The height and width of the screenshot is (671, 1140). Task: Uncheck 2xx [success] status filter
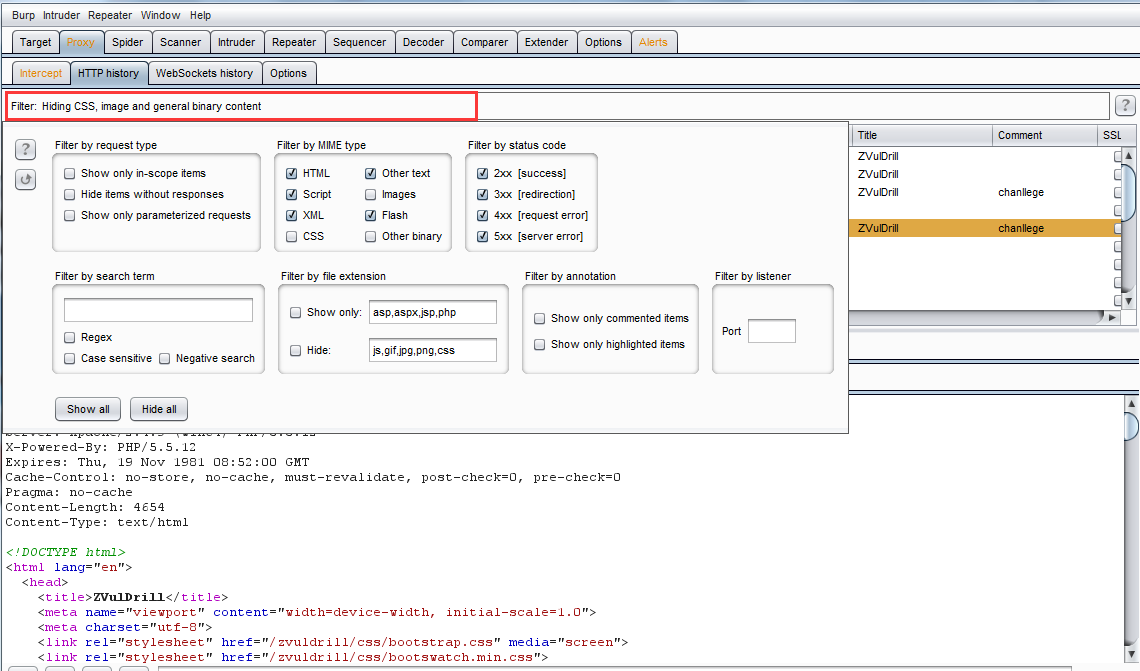point(482,173)
